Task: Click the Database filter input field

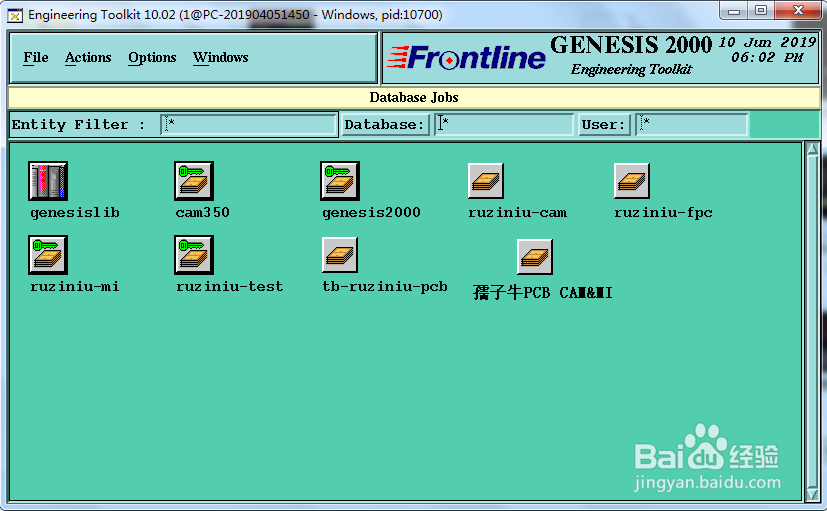Action: click(x=504, y=124)
